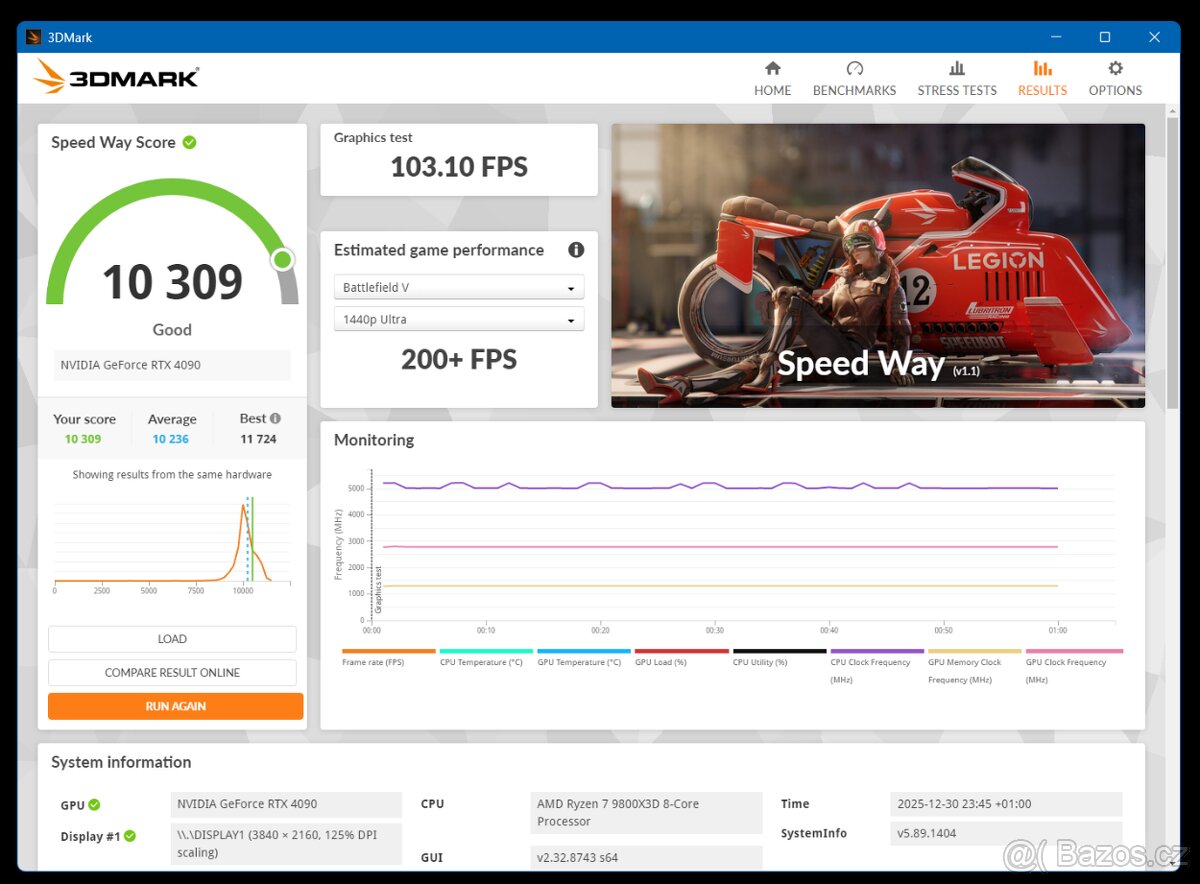The width and height of the screenshot is (1200, 884).
Task: Open the Battlefield V game dropdown
Action: [459, 287]
